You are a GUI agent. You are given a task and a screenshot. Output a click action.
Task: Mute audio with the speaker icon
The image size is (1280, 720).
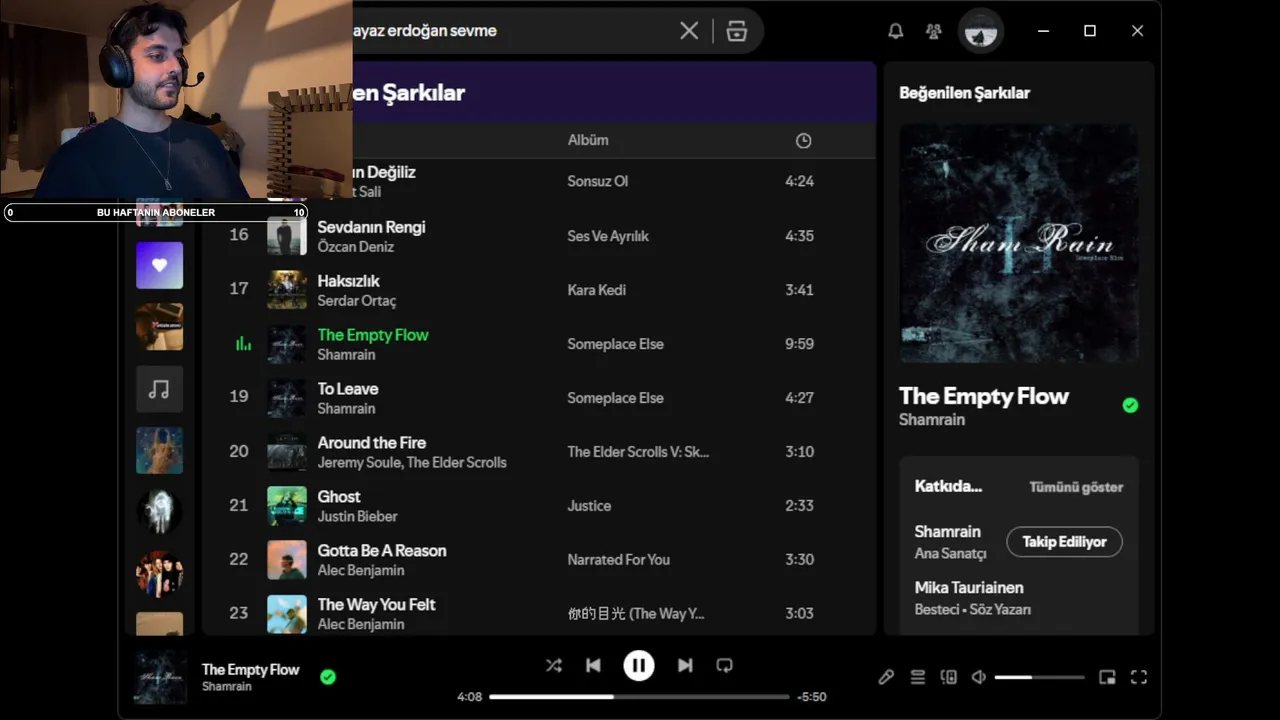pyautogui.click(x=979, y=677)
